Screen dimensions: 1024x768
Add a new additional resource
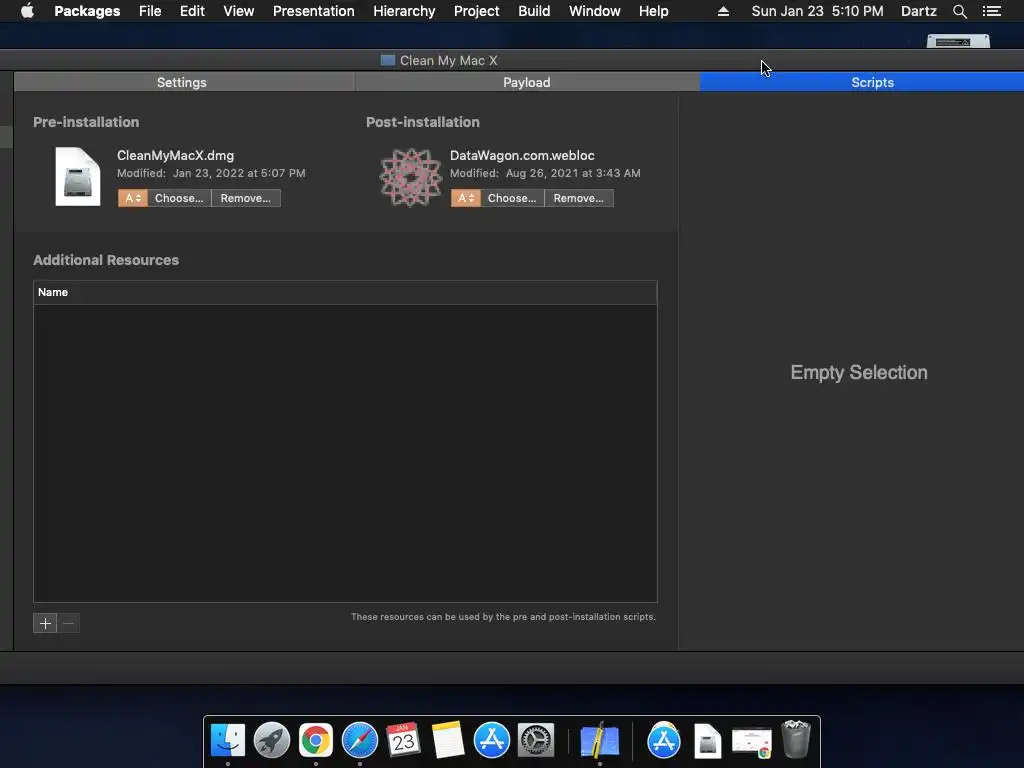(45, 623)
